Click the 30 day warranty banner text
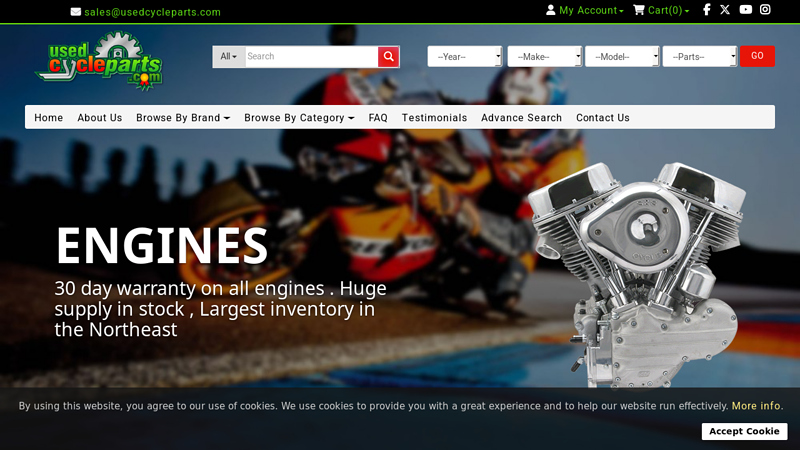 [220, 309]
